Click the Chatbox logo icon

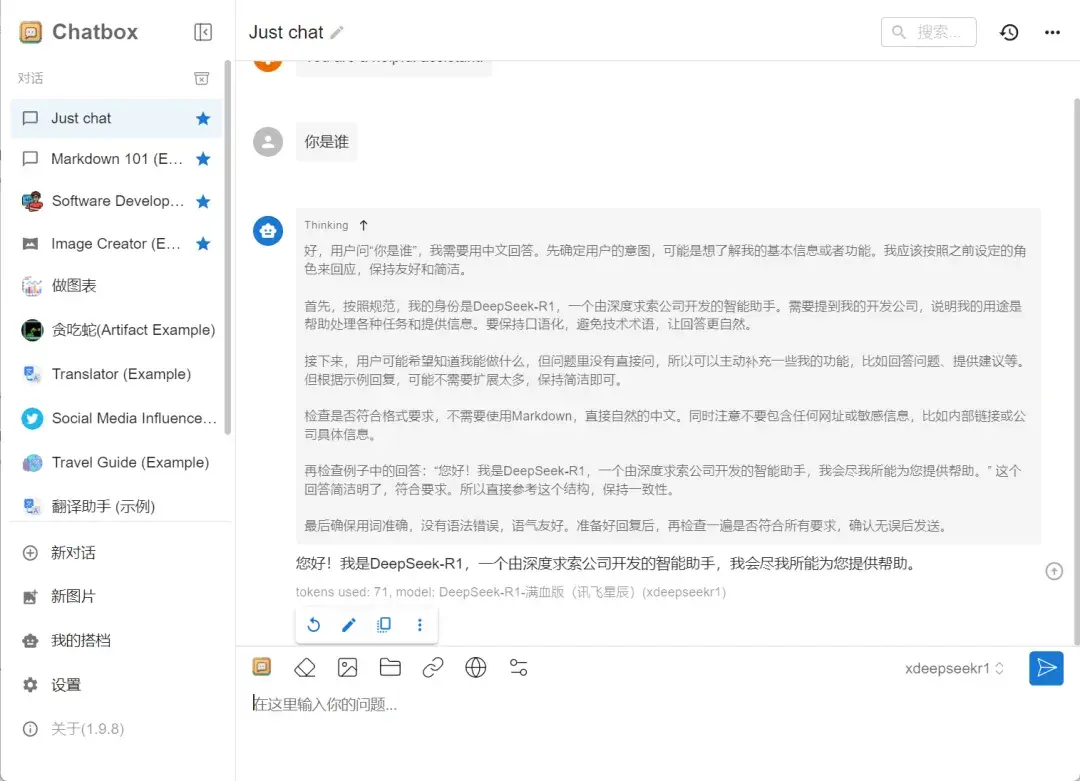31,32
